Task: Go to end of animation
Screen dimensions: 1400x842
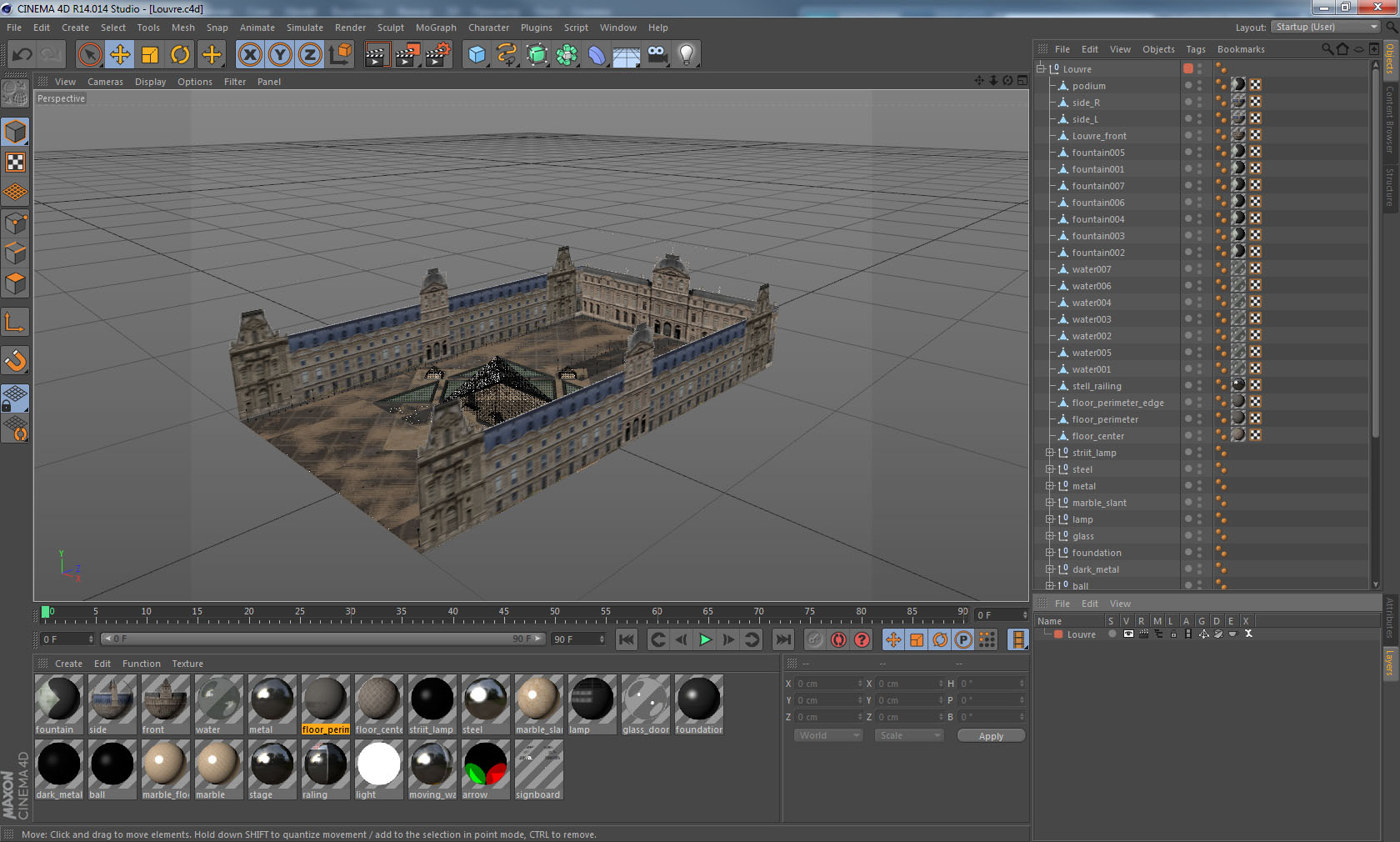Action: click(x=783, y=639)
